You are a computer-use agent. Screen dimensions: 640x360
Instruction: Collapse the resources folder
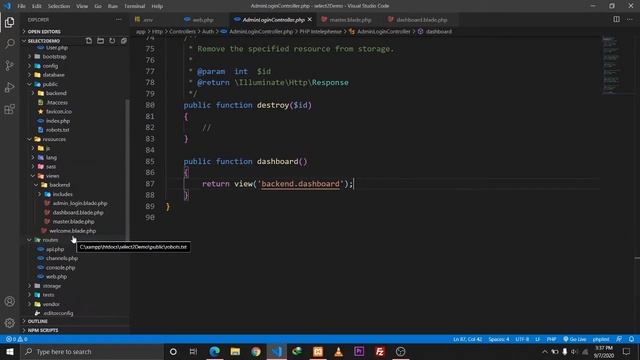tap(54, 139)
